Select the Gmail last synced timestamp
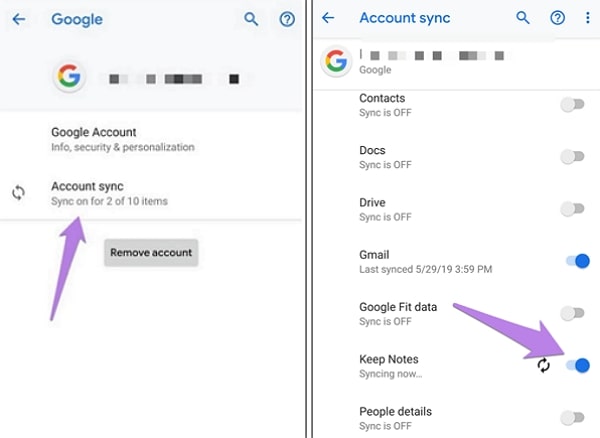 coord(426,269)
